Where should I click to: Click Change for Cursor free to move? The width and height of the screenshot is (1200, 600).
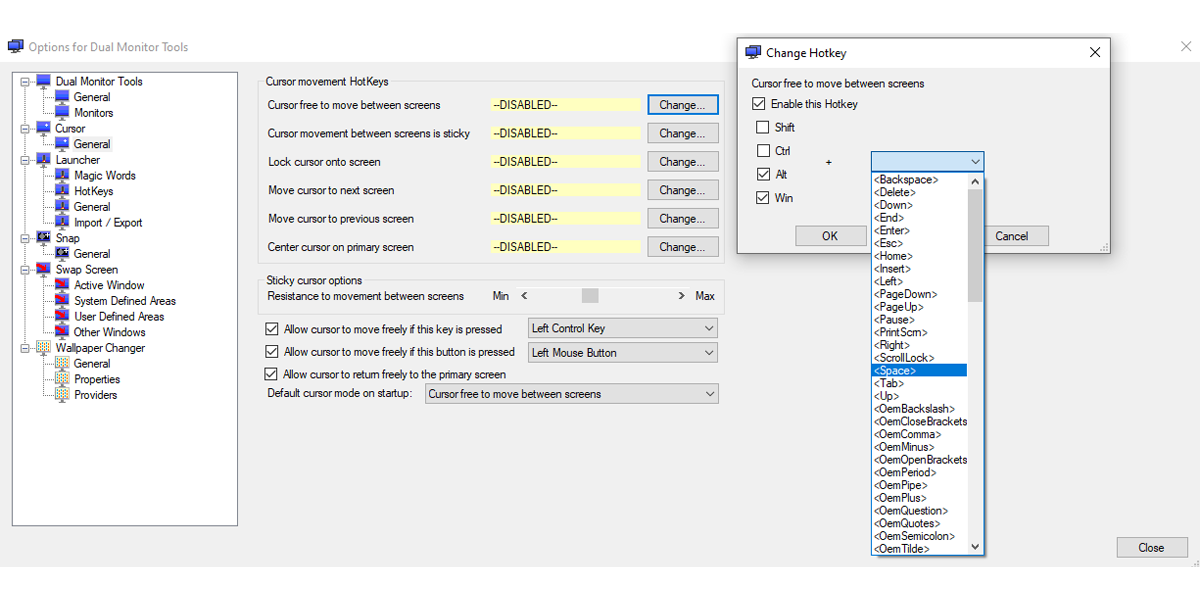point(683,105)
